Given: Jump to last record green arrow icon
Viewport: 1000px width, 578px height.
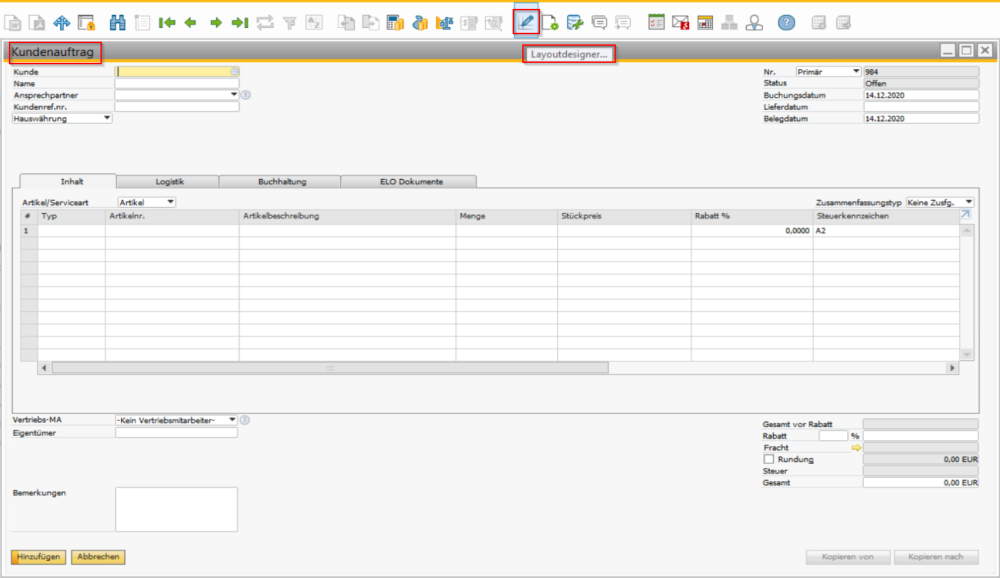Looking at the screenshot, I should (240, 23).
